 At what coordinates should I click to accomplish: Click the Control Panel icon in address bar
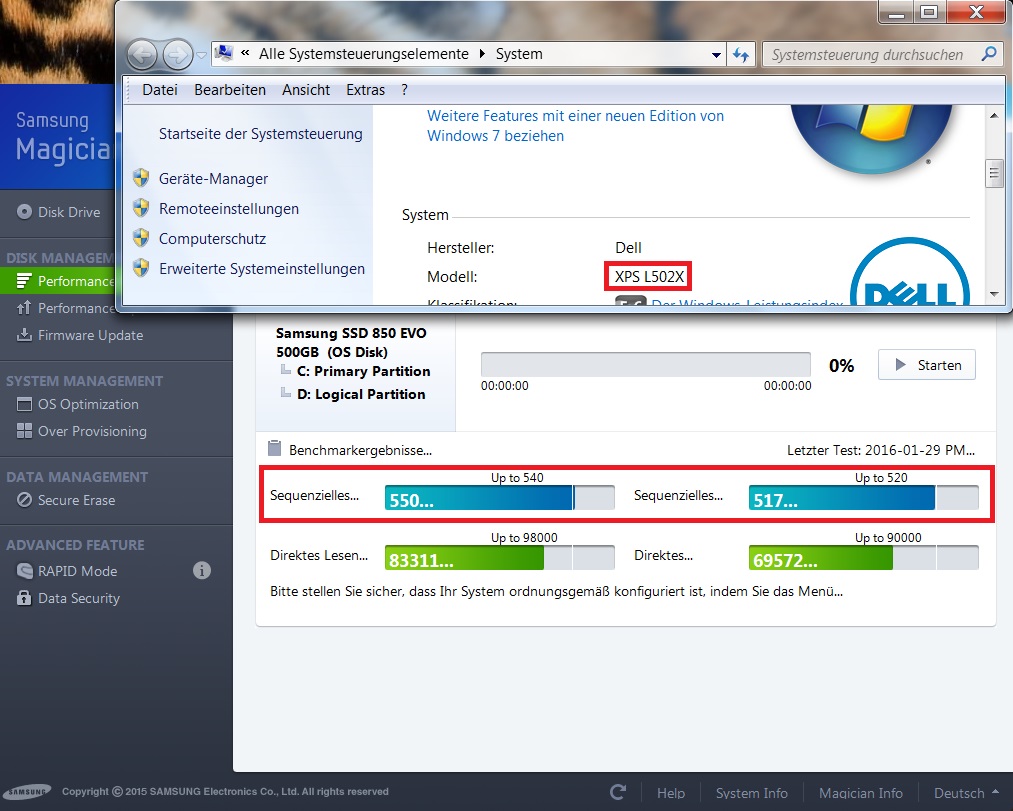pos(224,53)
